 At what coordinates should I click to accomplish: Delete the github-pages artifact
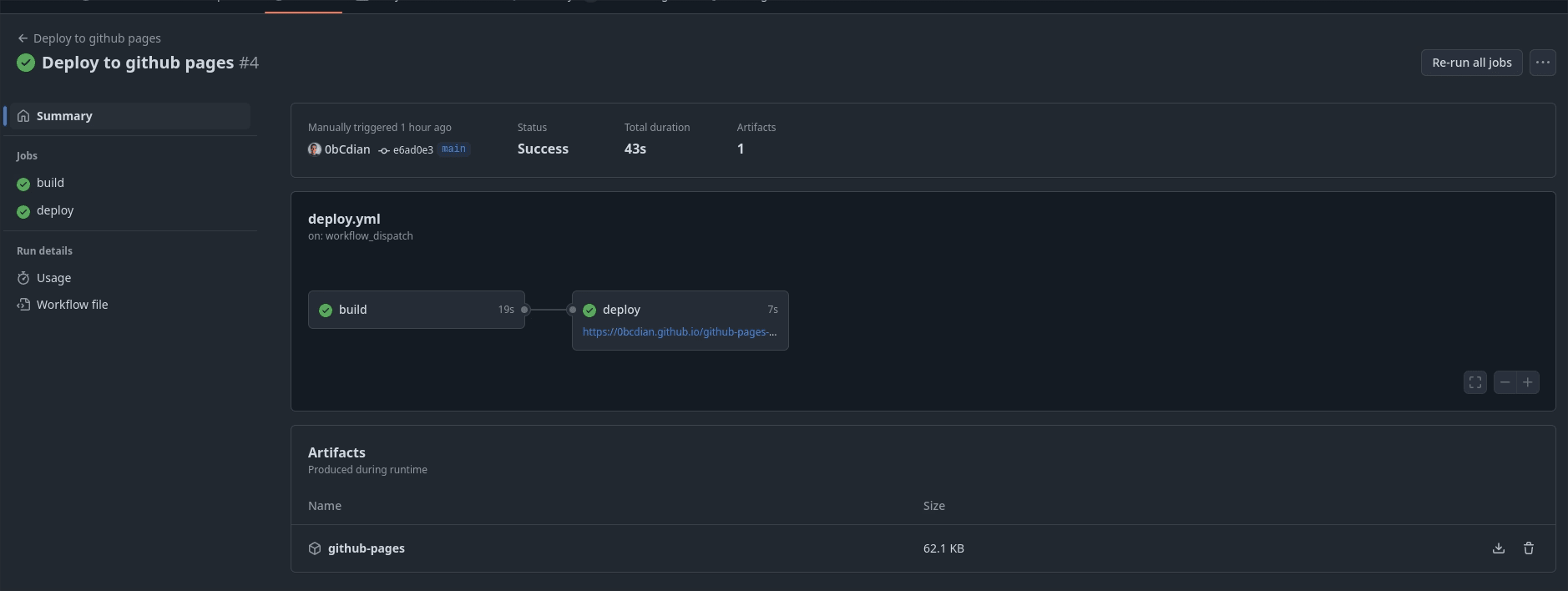pos(1529,548)
